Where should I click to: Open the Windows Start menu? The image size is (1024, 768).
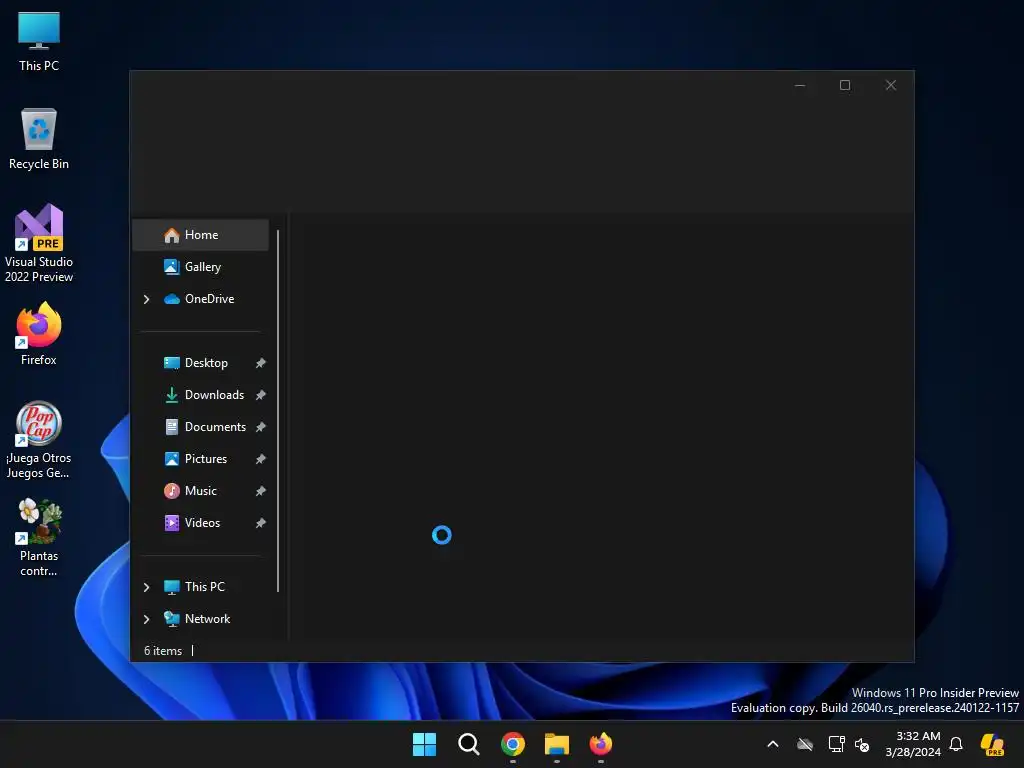424,744
